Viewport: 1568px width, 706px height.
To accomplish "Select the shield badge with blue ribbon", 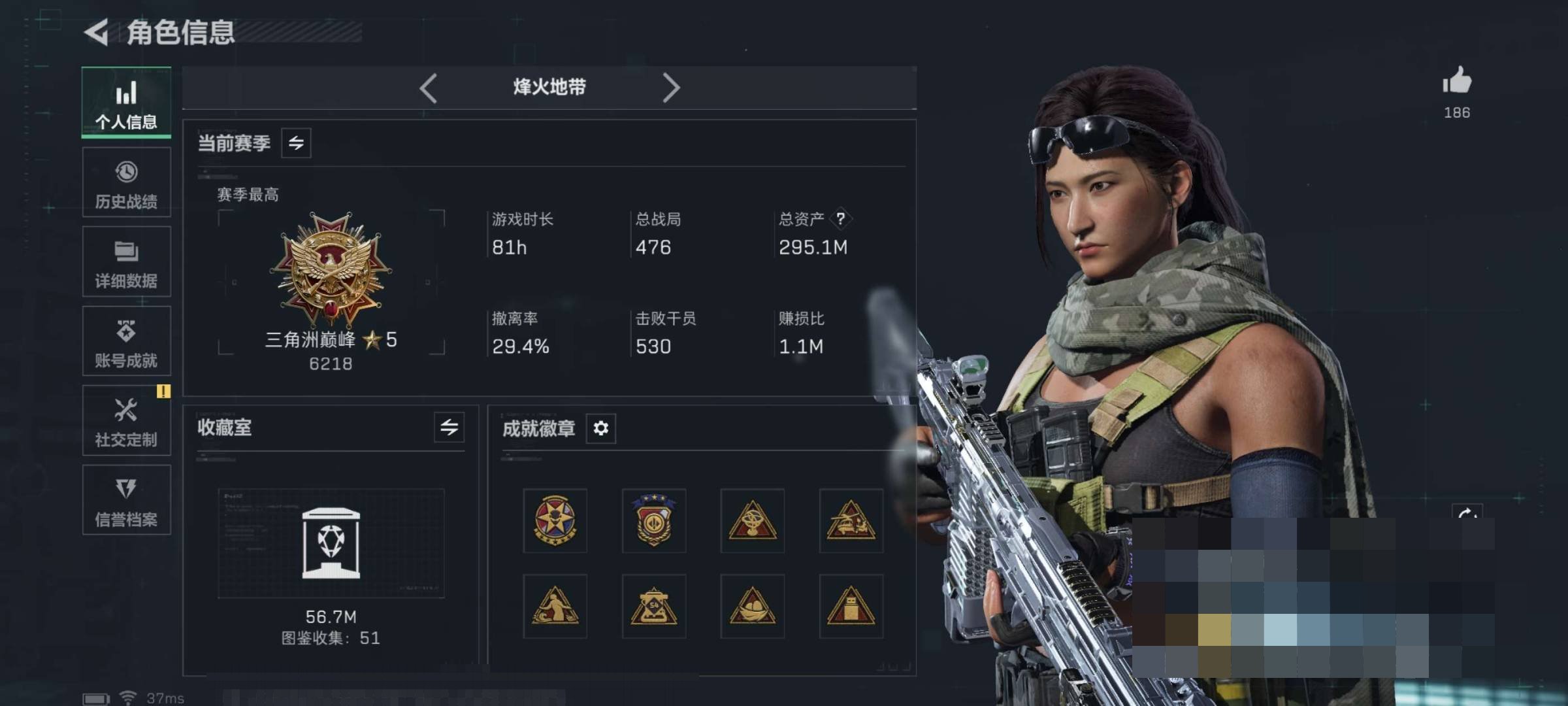I will (x=653, y=520).
